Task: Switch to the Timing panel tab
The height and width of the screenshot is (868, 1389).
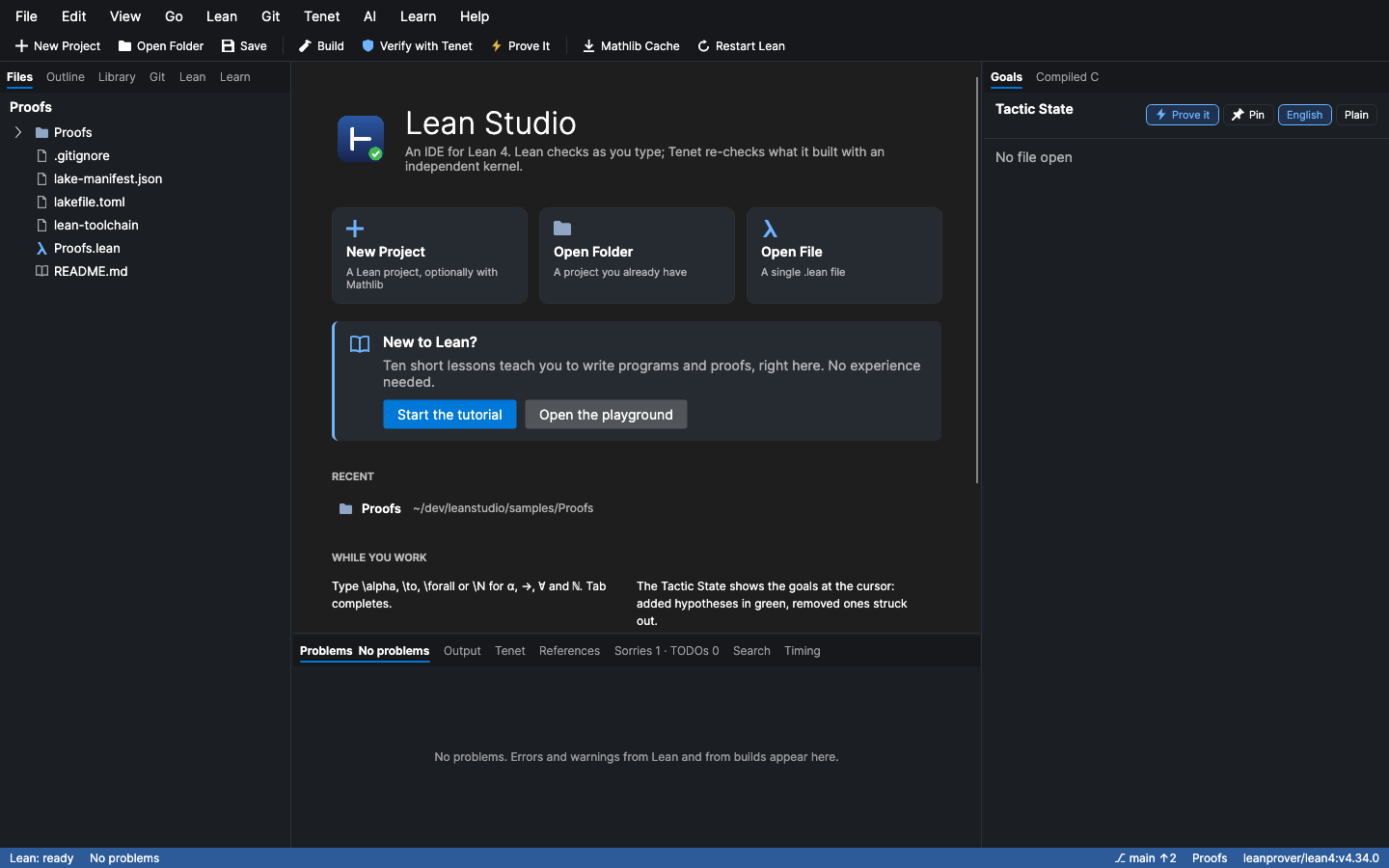Action: (803, 651)
